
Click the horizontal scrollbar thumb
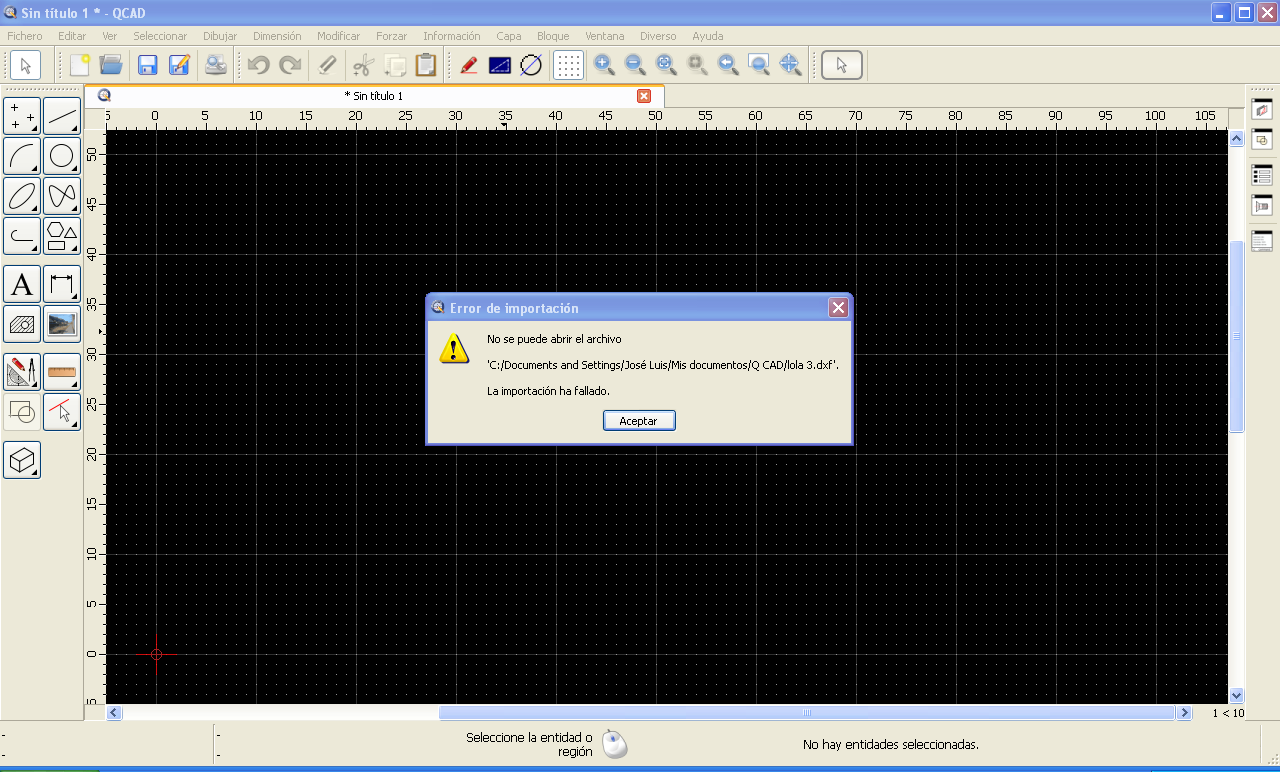point(806,713)
